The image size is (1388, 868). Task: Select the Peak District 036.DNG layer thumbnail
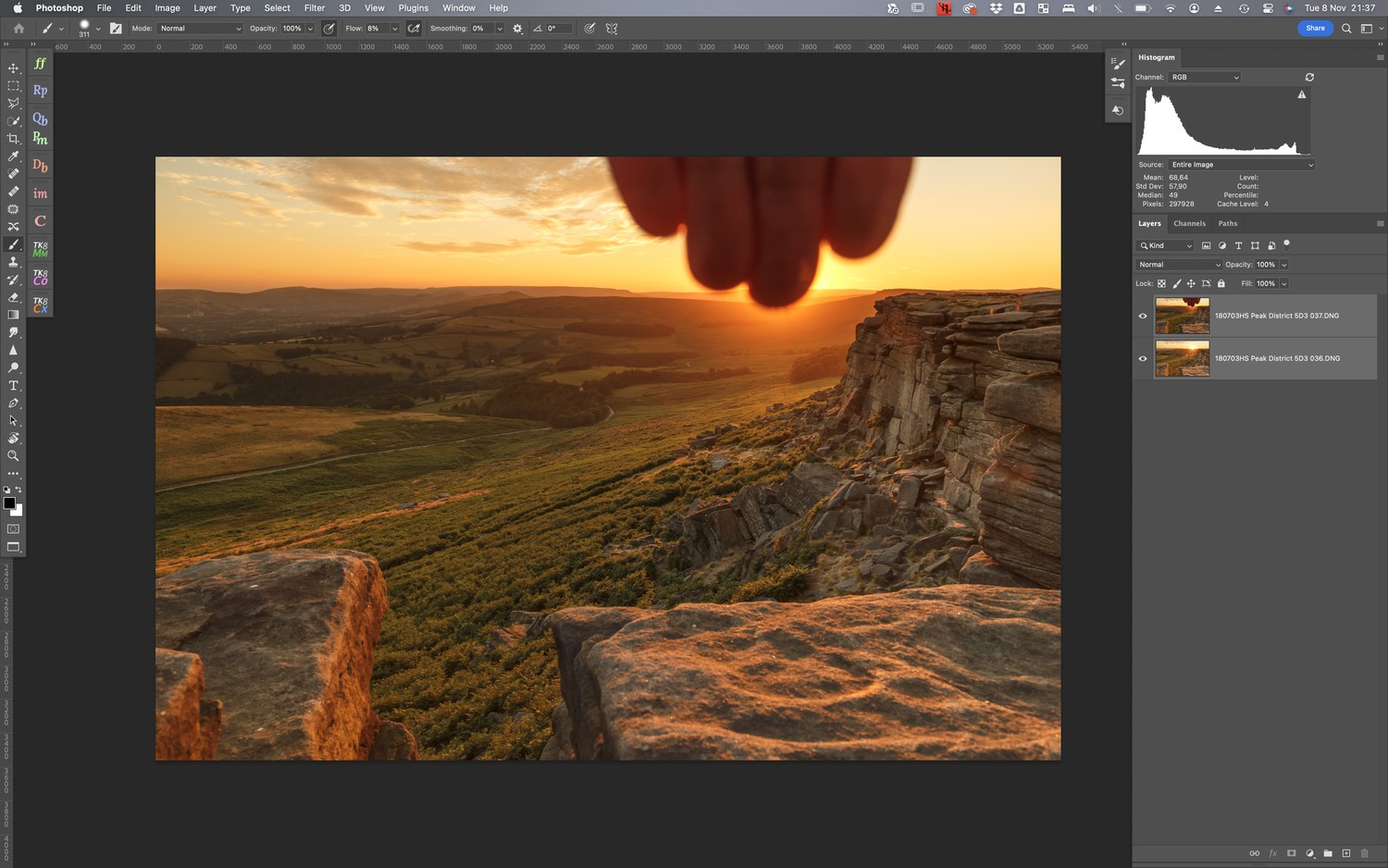tap(1182, 359)
